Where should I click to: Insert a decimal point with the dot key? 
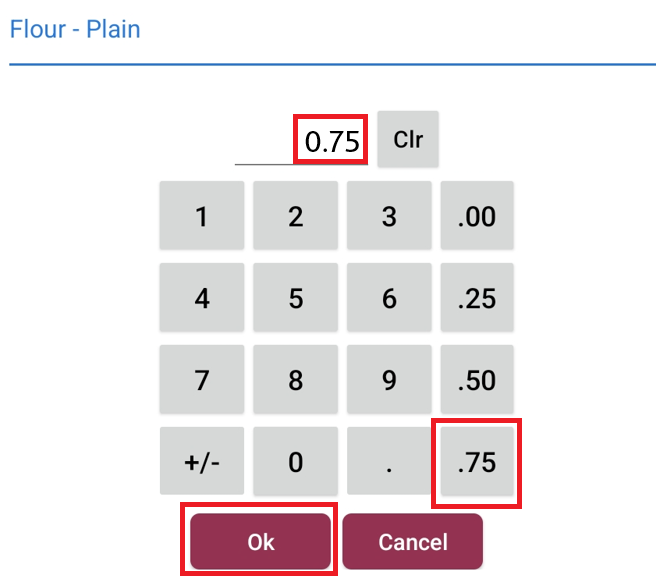click(x=389, y=462)
